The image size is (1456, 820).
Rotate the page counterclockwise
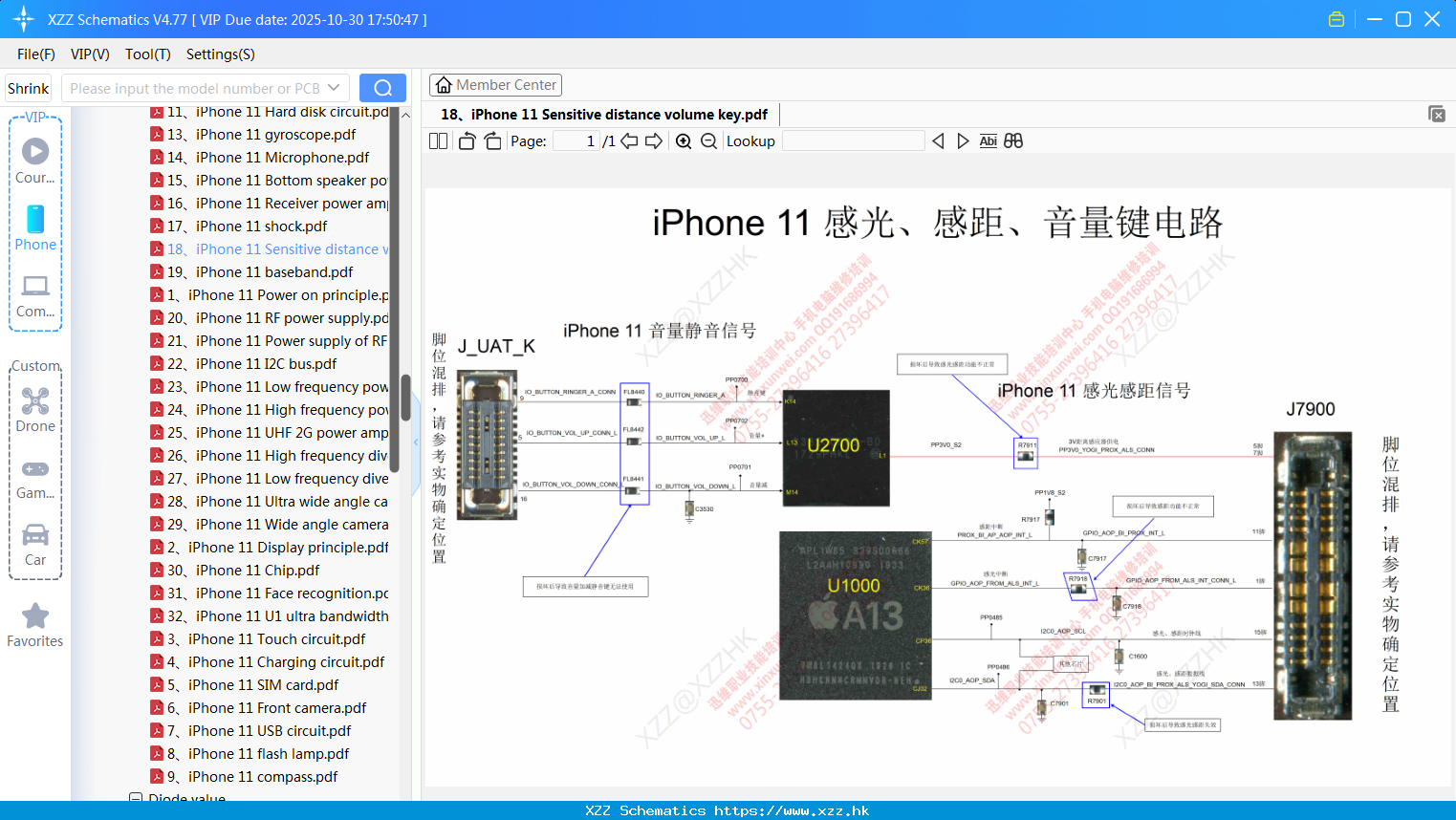(x=467, y=141)
